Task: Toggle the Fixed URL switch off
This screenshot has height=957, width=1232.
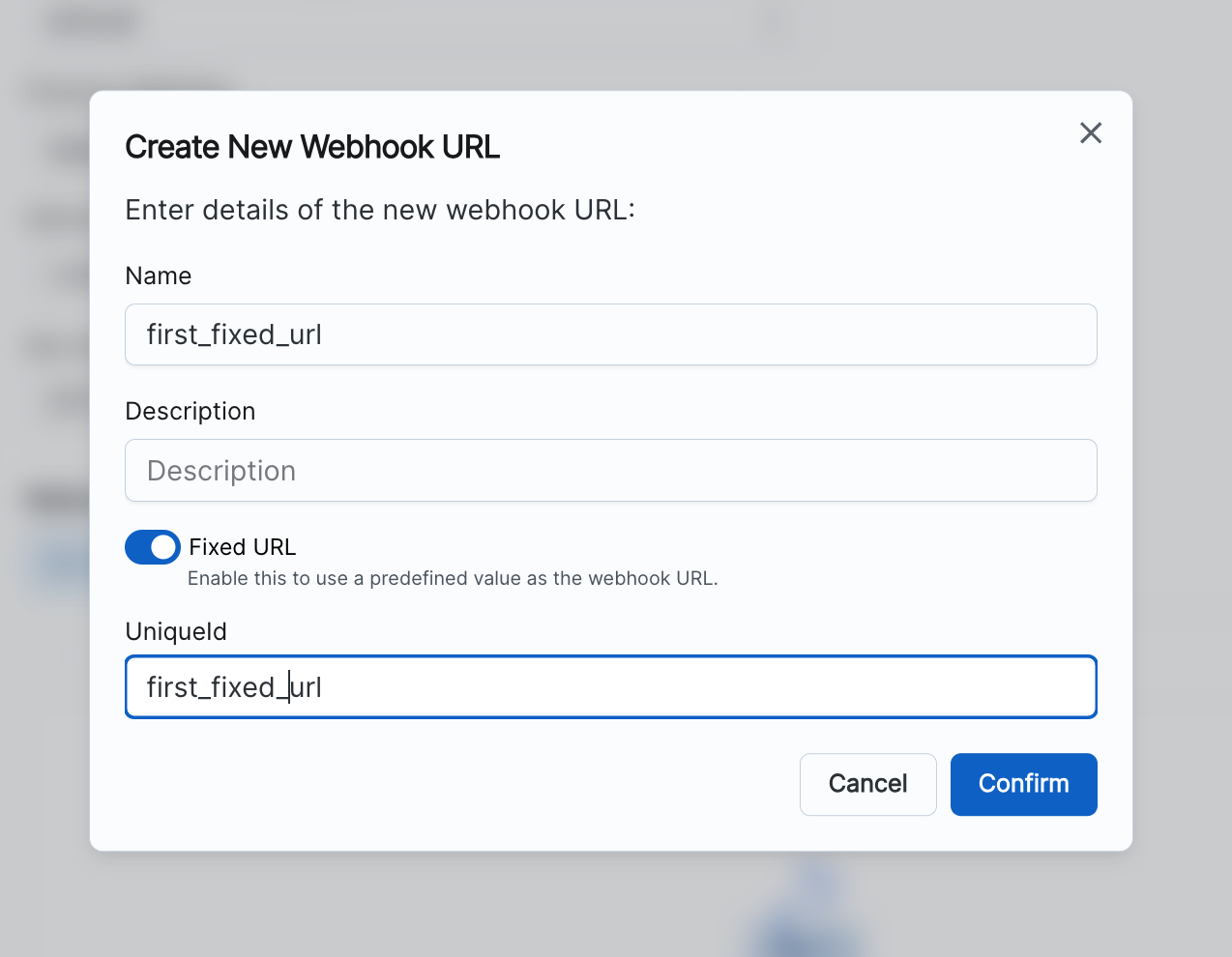Action: tap(153, 547)
